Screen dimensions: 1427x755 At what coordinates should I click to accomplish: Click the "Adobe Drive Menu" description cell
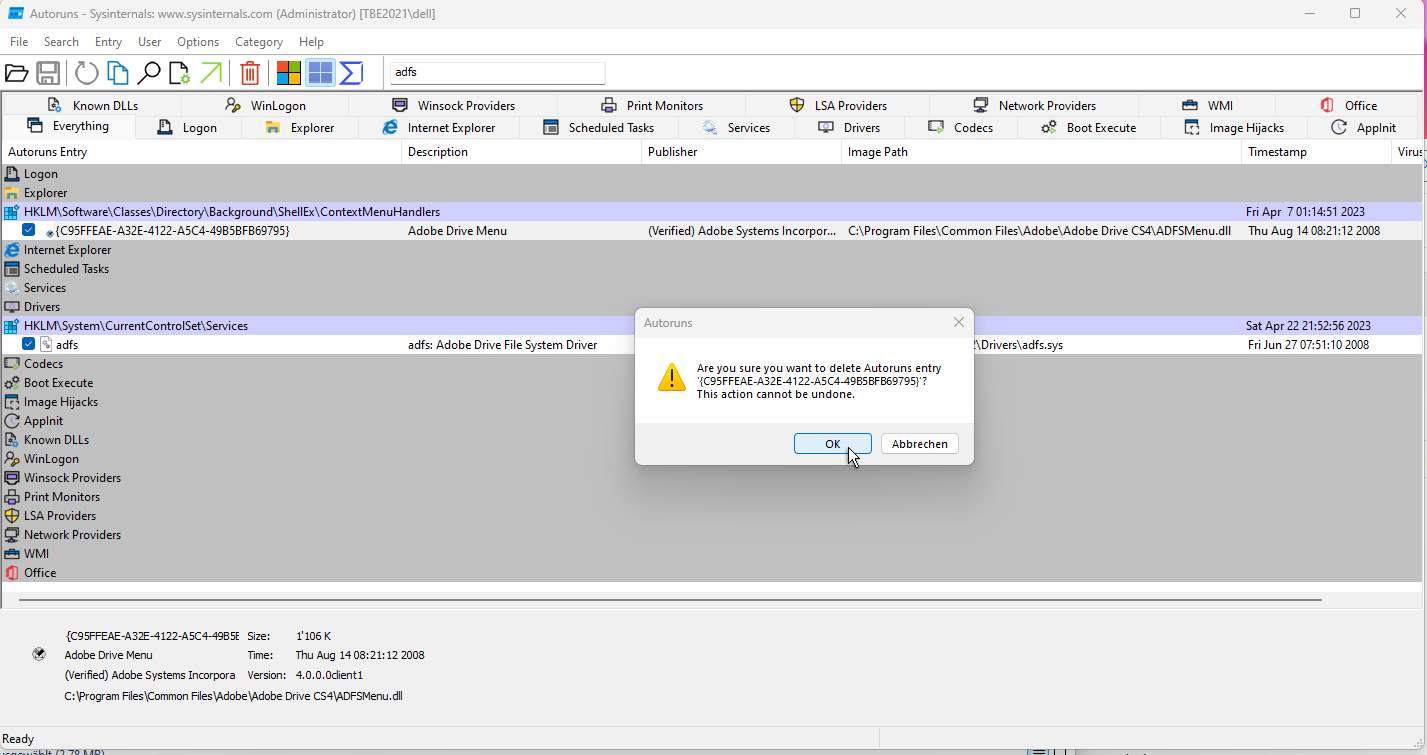coord(457,231)
